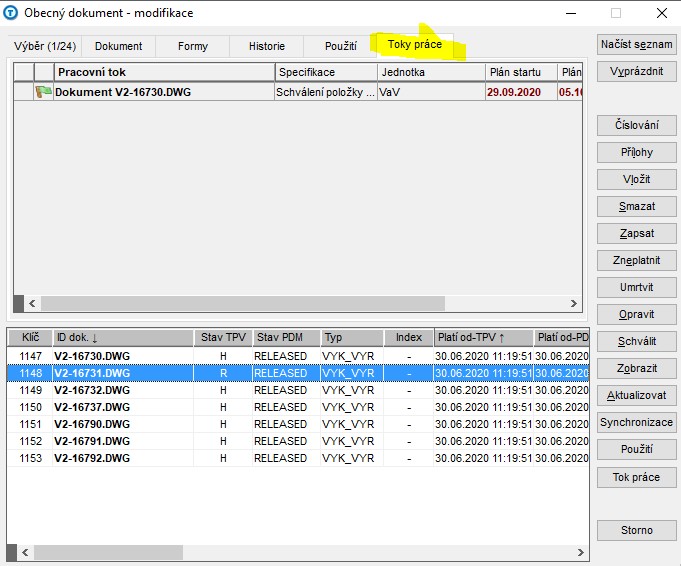The height and width of the screenshot is (566, 681).
Task: Click the Schválení položky specification cell
Action: pos(325,92)
